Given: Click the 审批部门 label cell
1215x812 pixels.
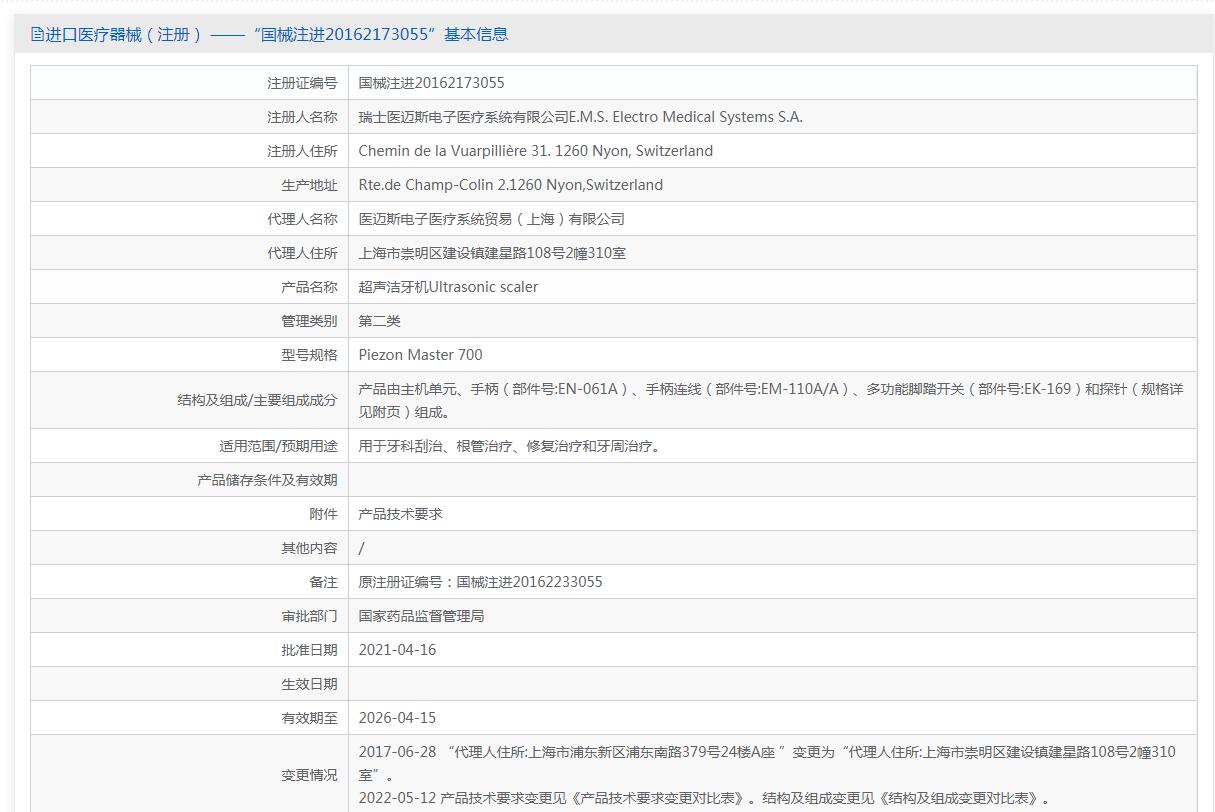Looking at the screenshot, I should [x=189, y=616].
